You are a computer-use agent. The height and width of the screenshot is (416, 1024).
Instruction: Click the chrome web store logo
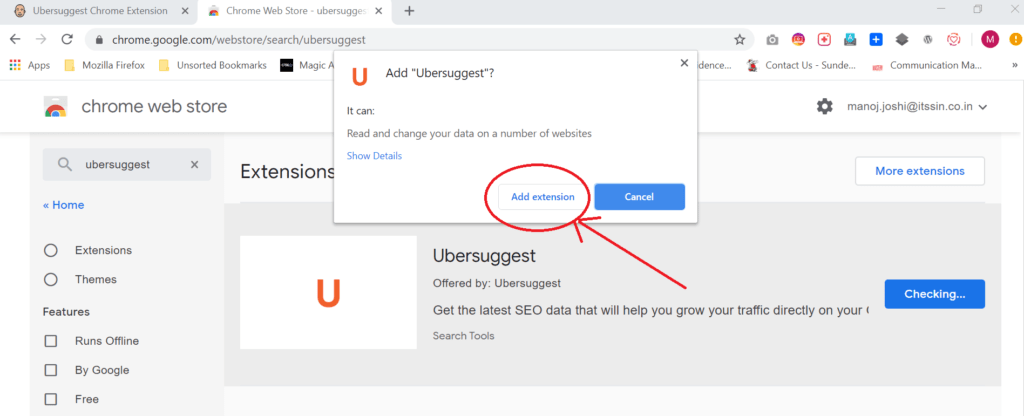56,106
